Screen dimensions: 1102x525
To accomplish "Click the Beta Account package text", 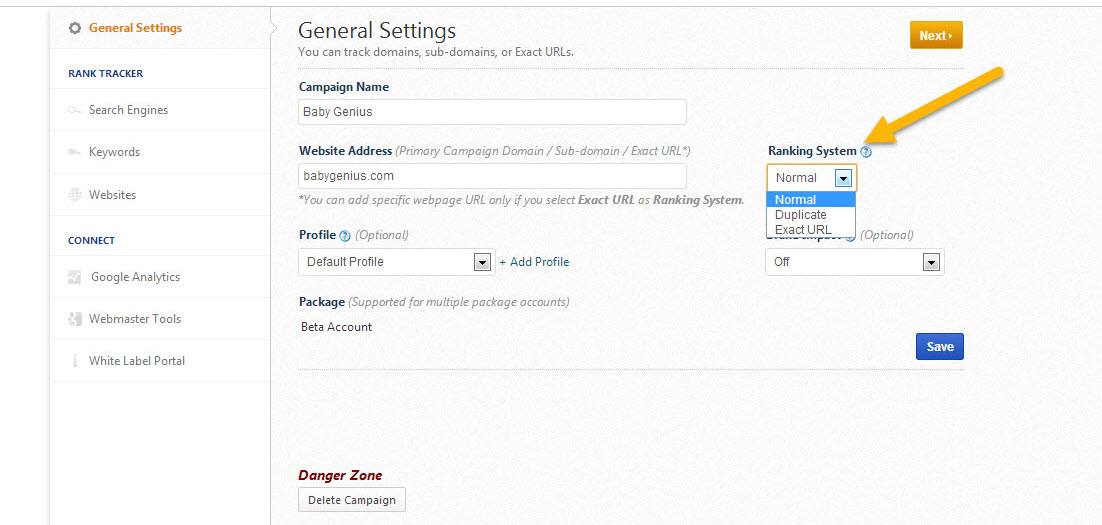I will [x=337, y=327].
